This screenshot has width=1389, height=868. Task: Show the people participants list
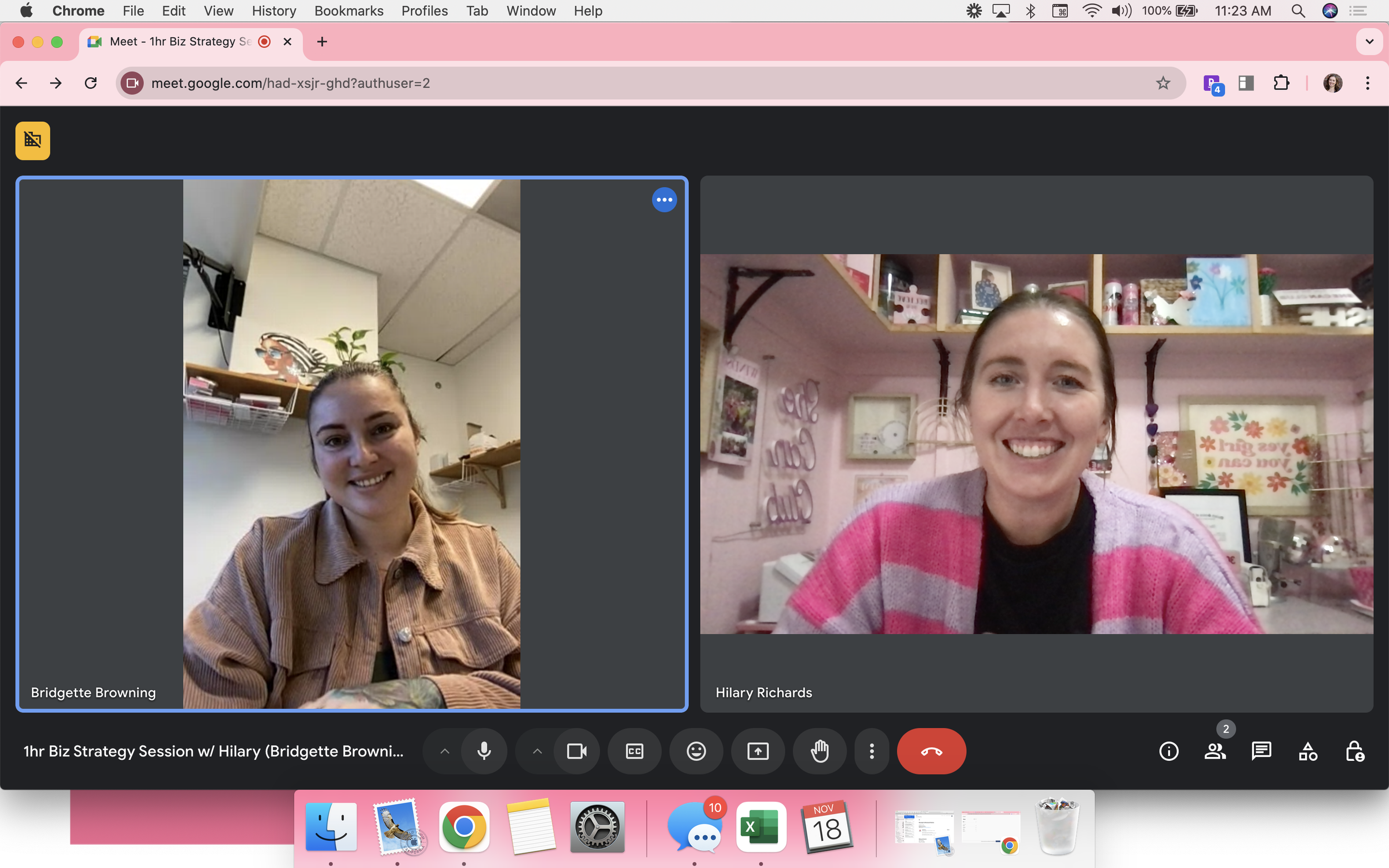click(x=1215, y=751)
